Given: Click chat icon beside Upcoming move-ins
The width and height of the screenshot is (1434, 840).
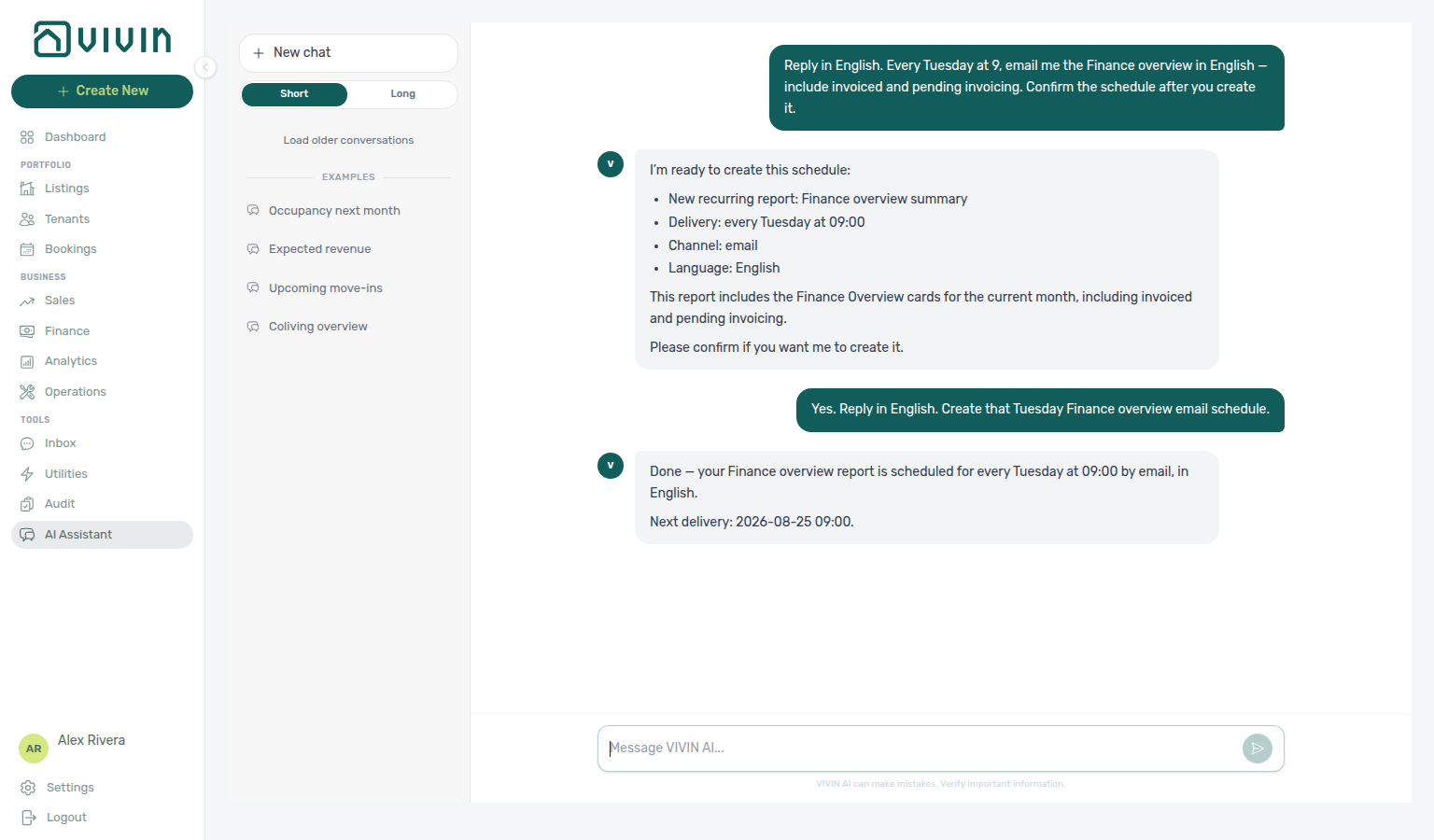Looking at the screenshot, I should [253, 287].
